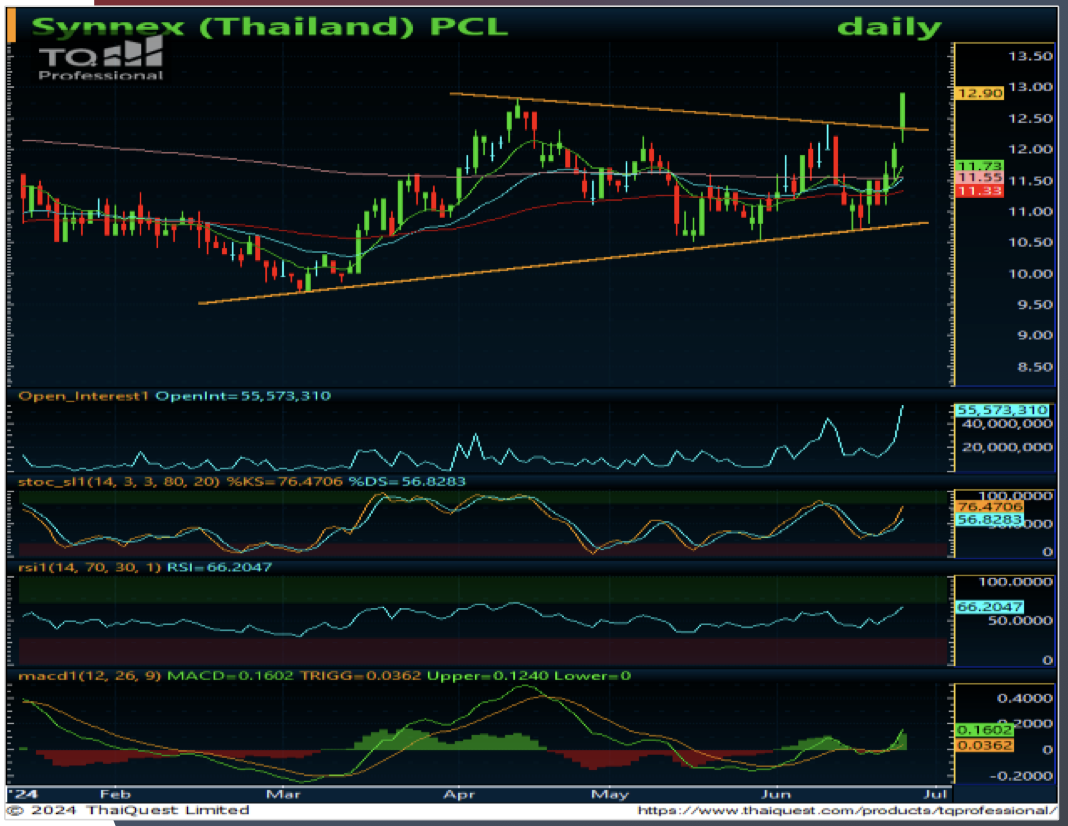Click the Open_Interest1 indicator label
Viewport: 1068px width, 826px height.
(x=83, y=396)
